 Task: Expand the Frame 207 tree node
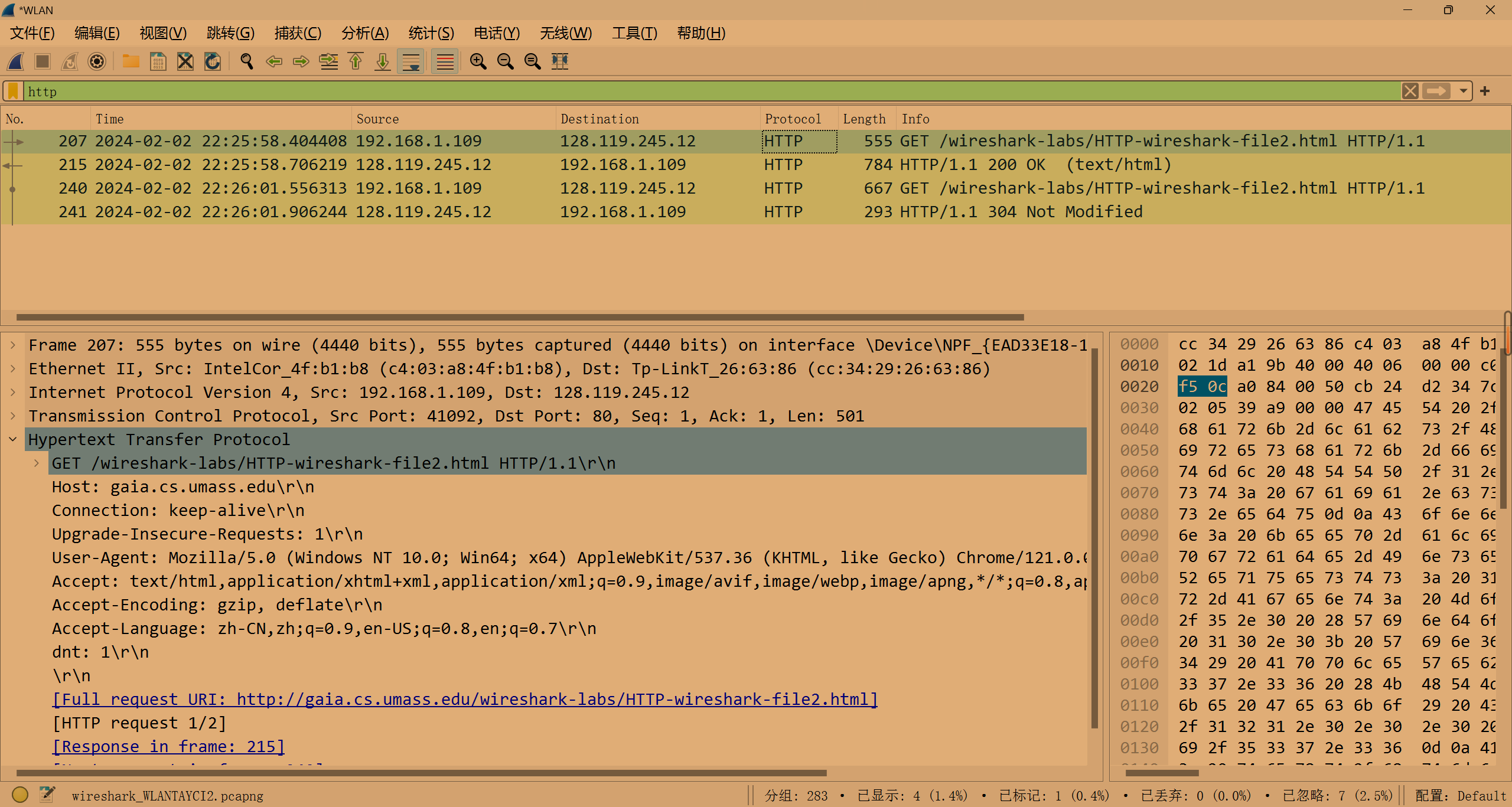(13, 345)
